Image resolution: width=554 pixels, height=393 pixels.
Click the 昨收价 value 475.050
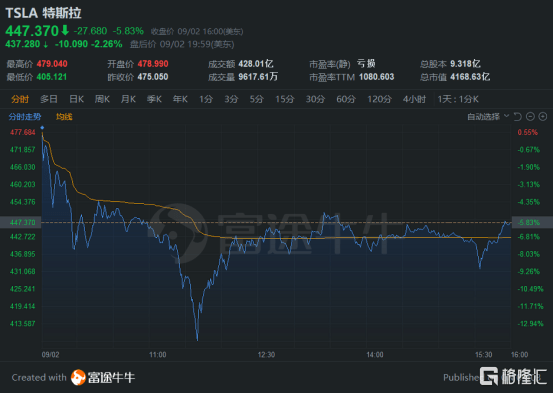click(153, 77)
